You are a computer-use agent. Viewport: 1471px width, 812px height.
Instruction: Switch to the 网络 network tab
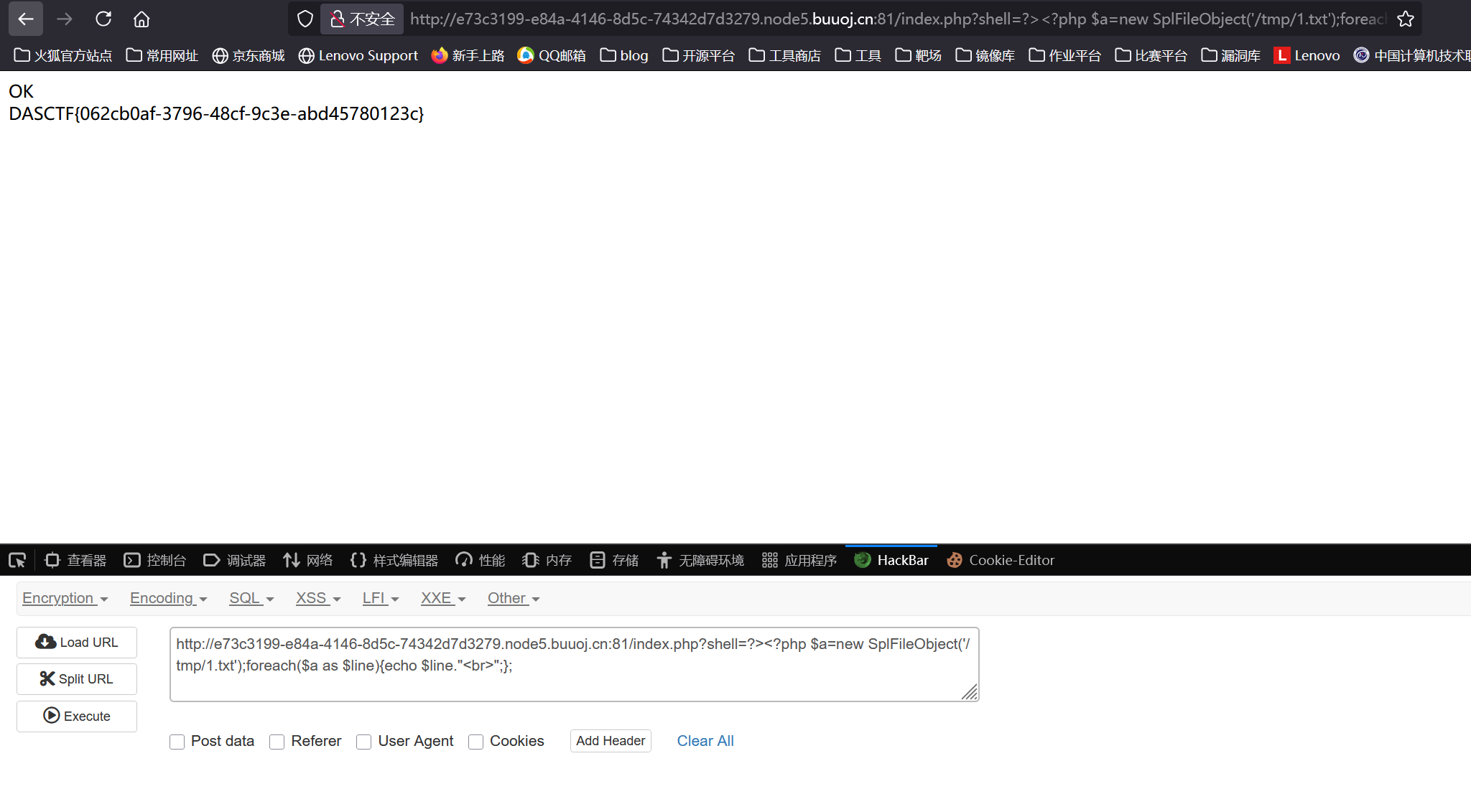click(308, 560)
